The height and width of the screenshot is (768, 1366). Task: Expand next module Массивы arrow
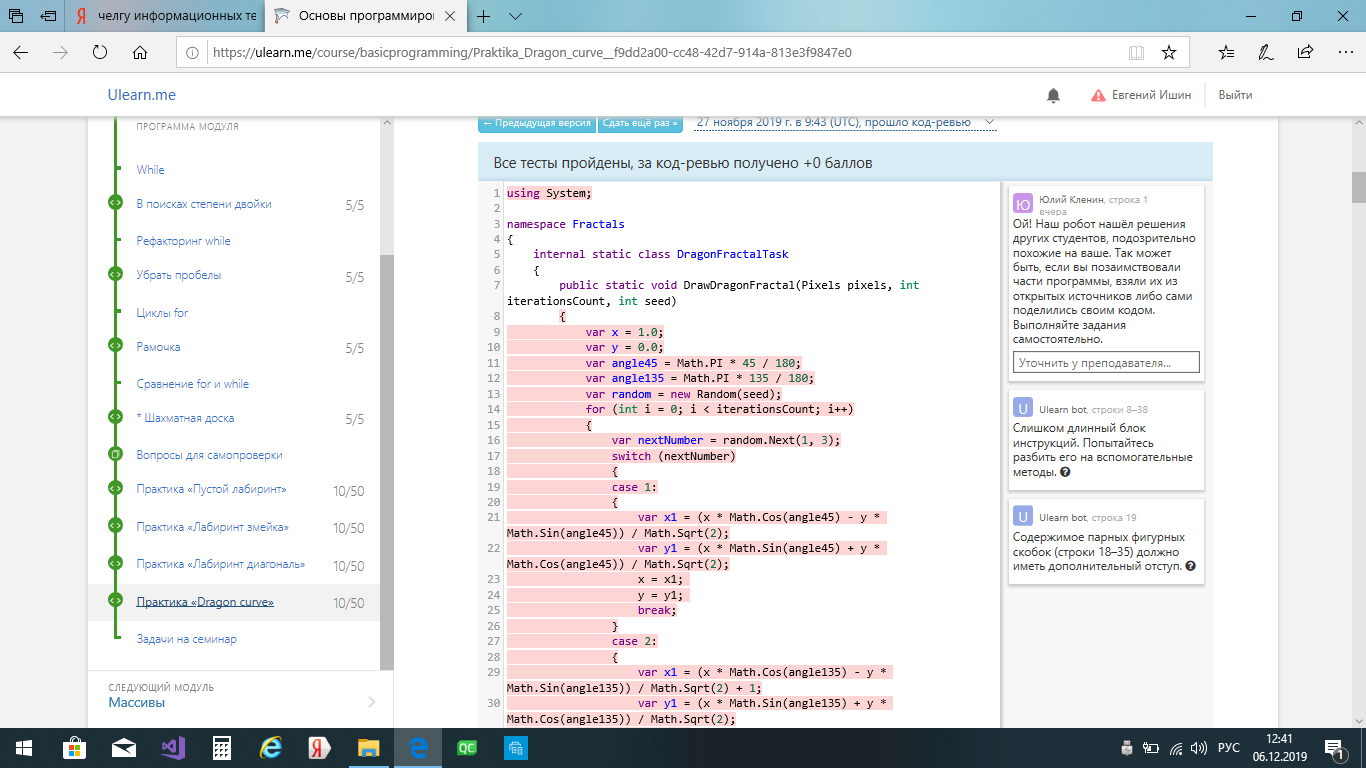372,702
